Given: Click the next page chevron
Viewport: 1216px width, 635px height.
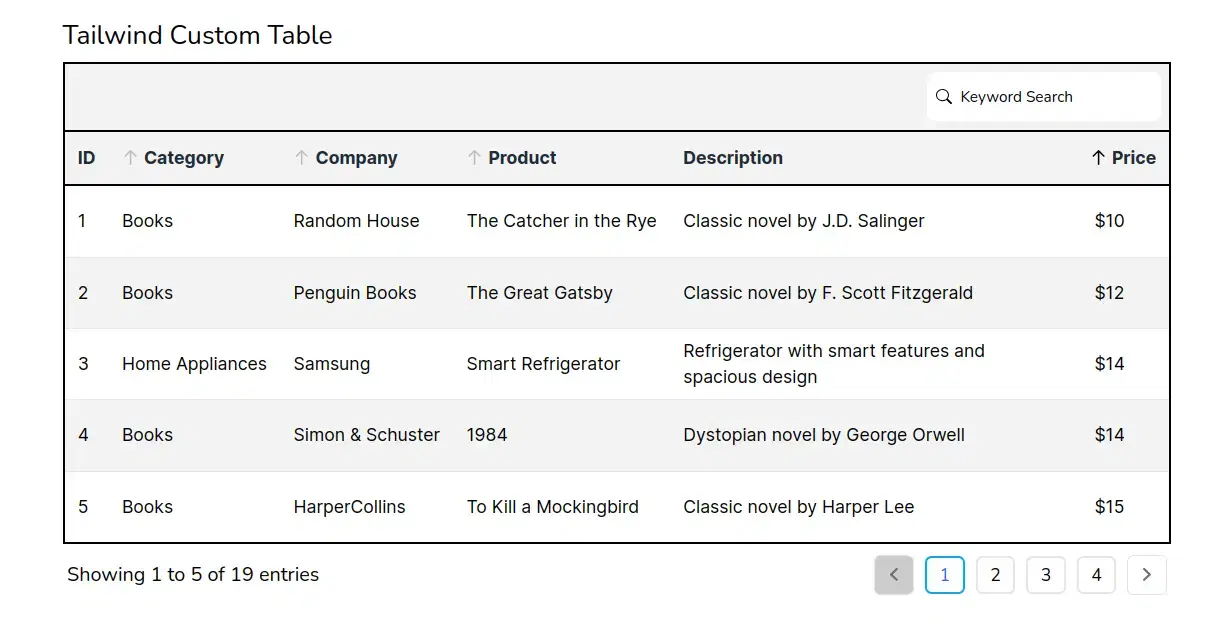Looking at the screenshot, I should (1146, 575).
